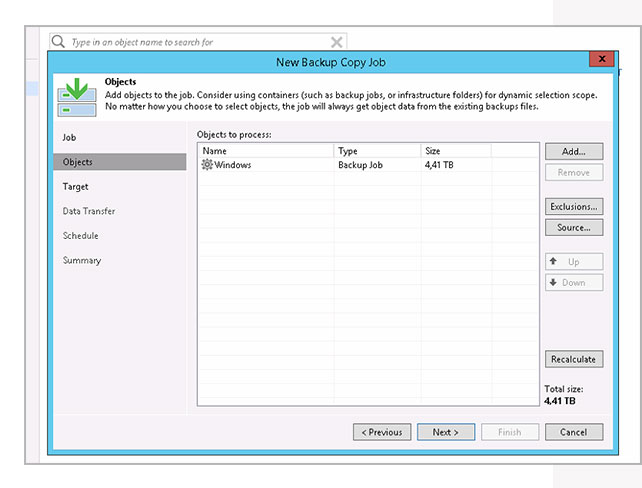Close the New Backup Copy Job dialog
This screenshot has width=642, height=488.
tap(602, 60)
